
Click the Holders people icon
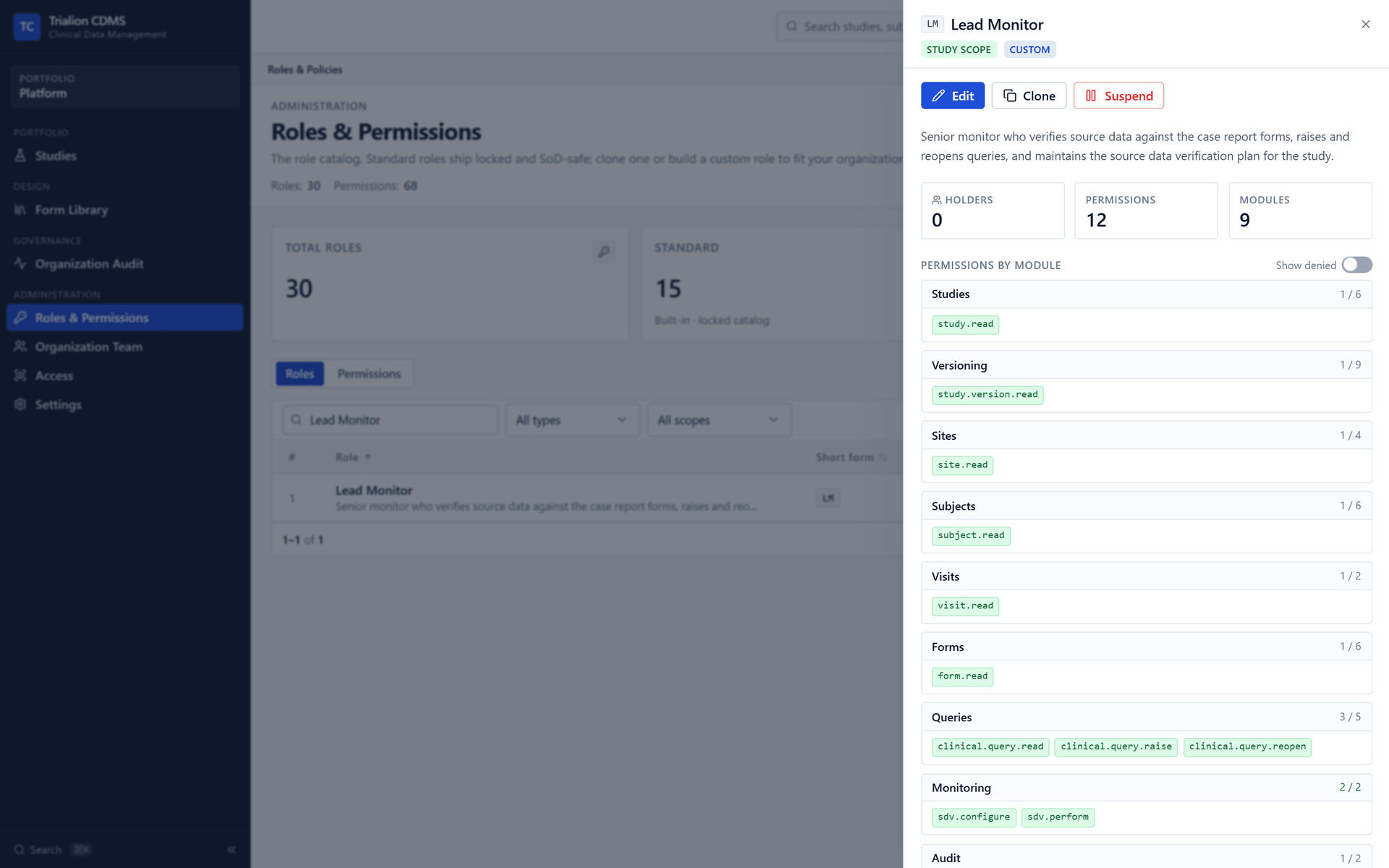(936, 200)
